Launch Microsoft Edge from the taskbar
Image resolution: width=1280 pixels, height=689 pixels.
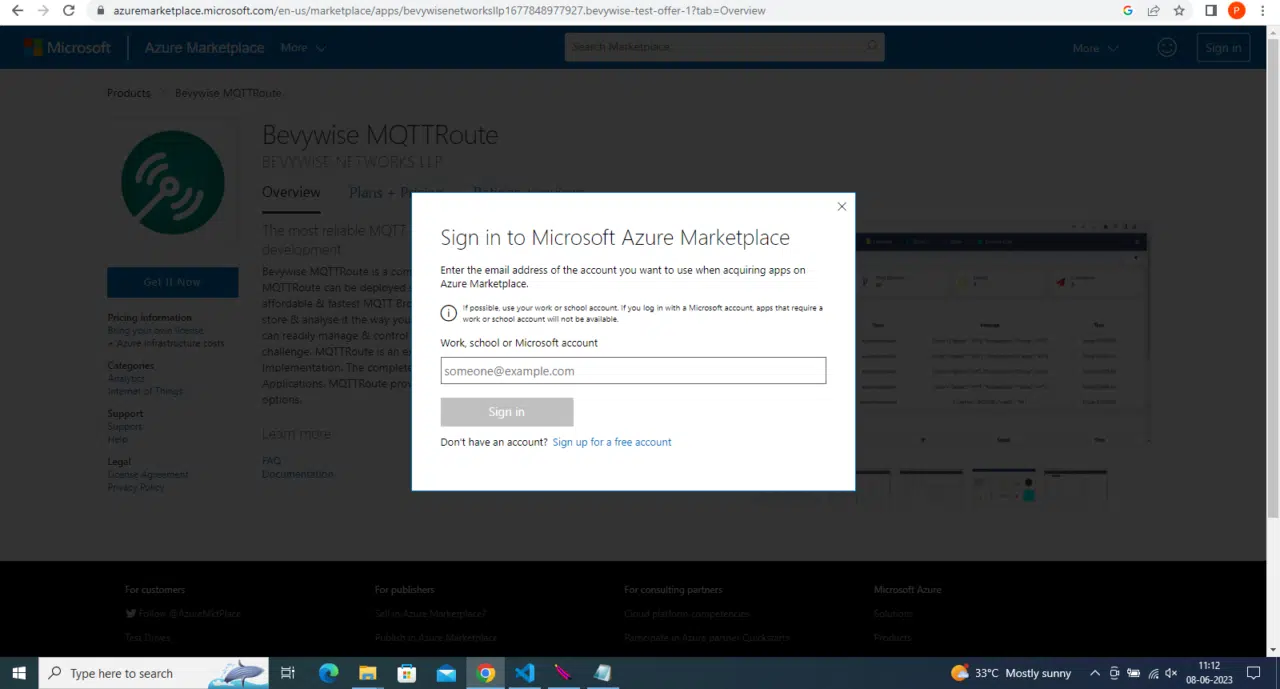(x=328, y=673)
